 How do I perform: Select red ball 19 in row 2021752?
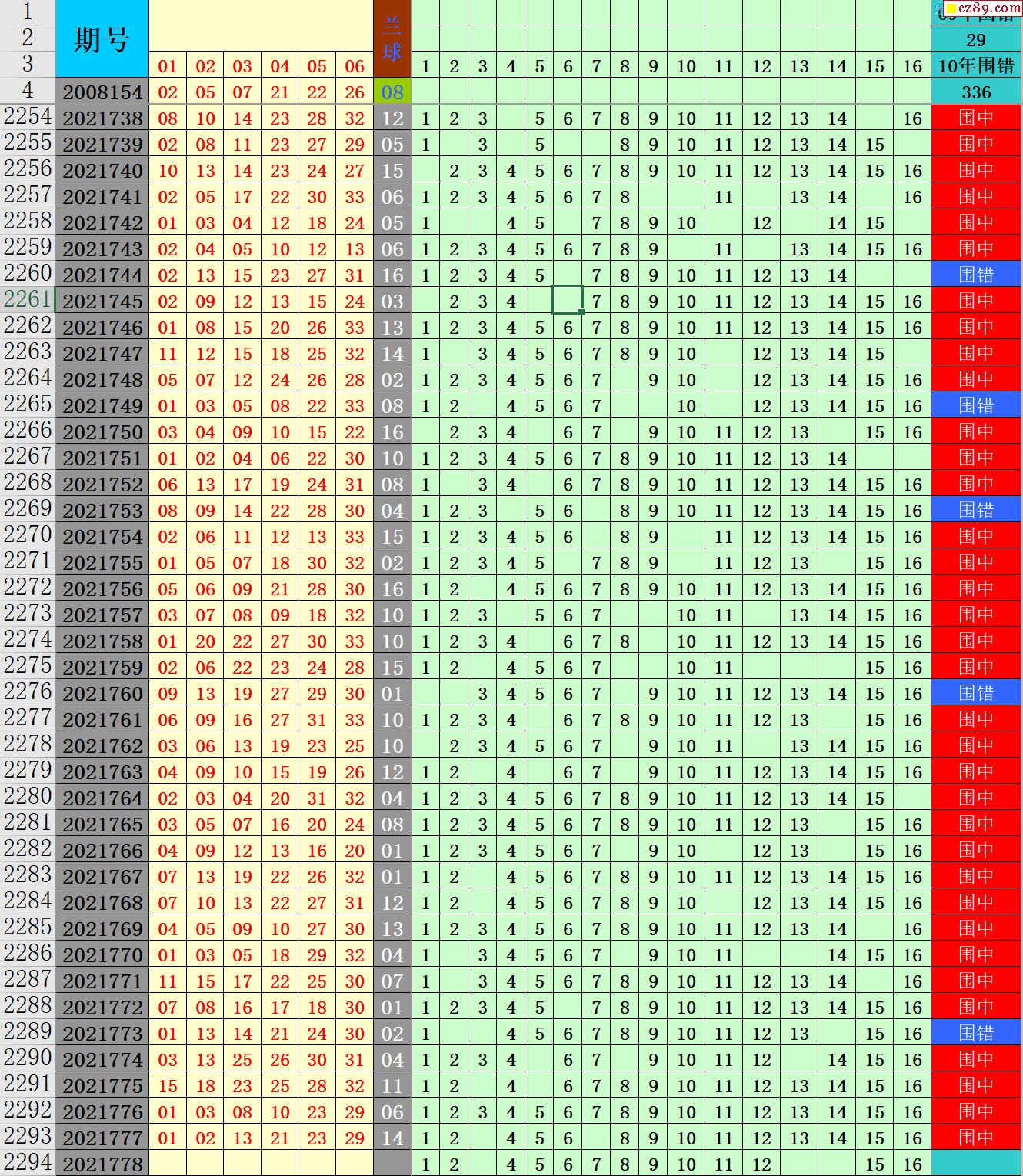pos(280,484)
